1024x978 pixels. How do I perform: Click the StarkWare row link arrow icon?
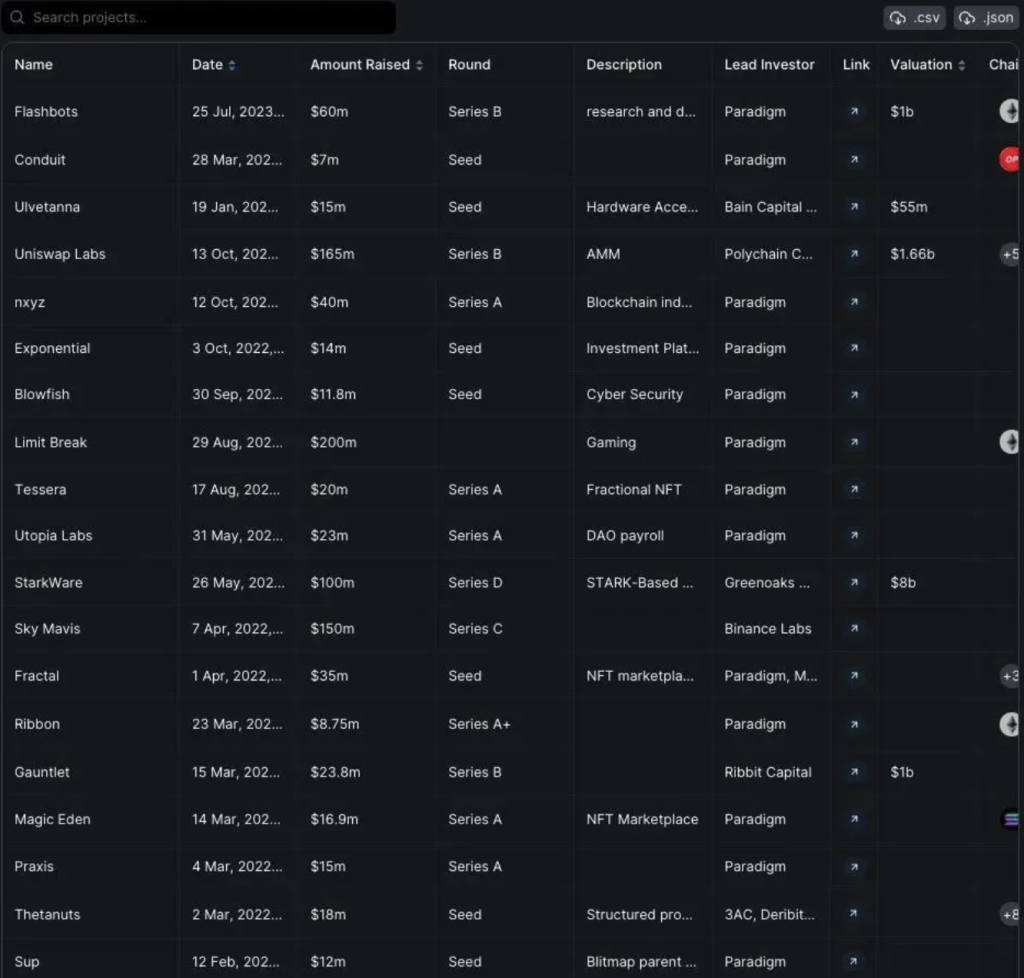point(854,582)
